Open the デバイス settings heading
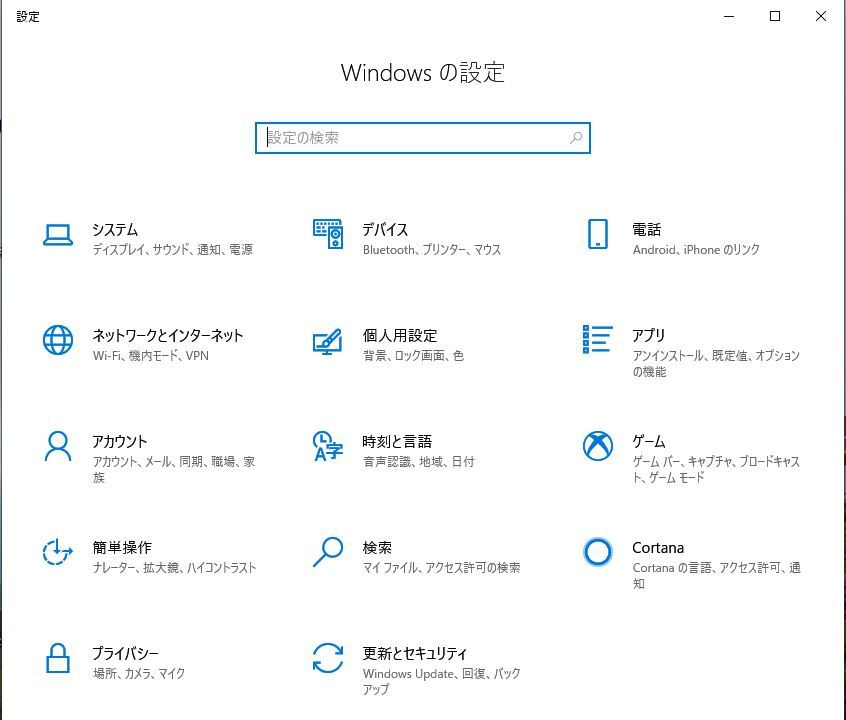This screenshot has height=720, width=846. (385, 229)
